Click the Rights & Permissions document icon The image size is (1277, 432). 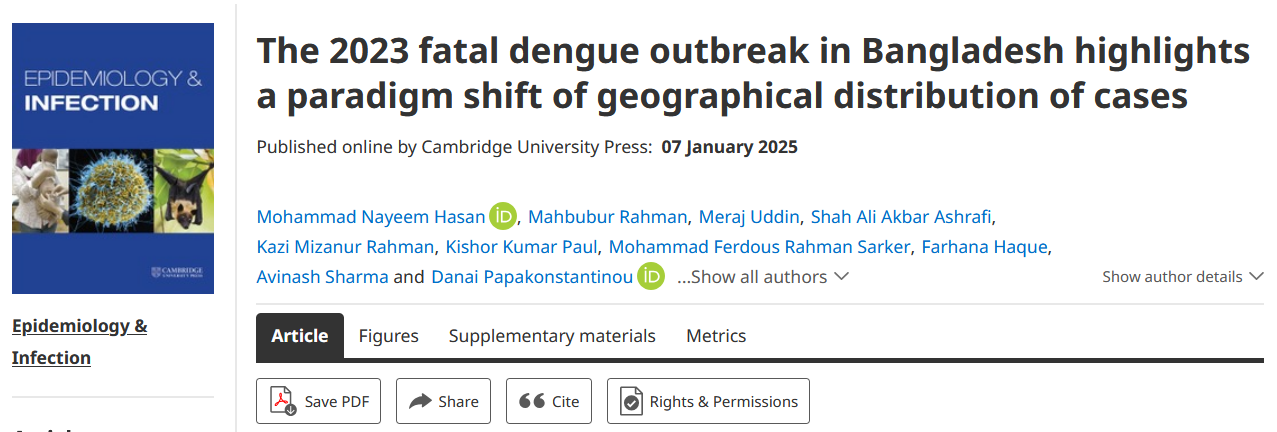(631, 401)
